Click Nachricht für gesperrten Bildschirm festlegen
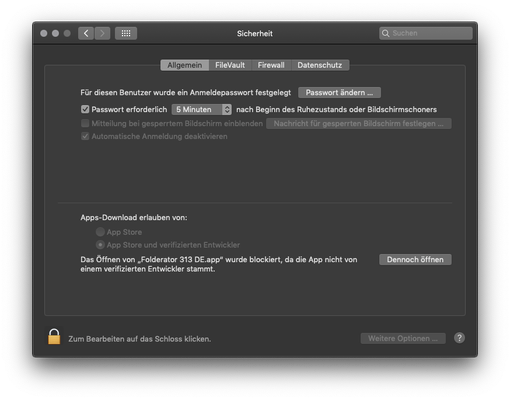This screenshot has width=510, height=400. [359, 124]
